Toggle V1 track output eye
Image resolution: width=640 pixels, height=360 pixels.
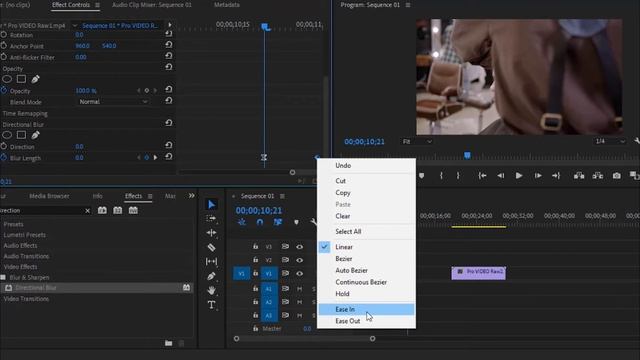(x=300, y=273)
